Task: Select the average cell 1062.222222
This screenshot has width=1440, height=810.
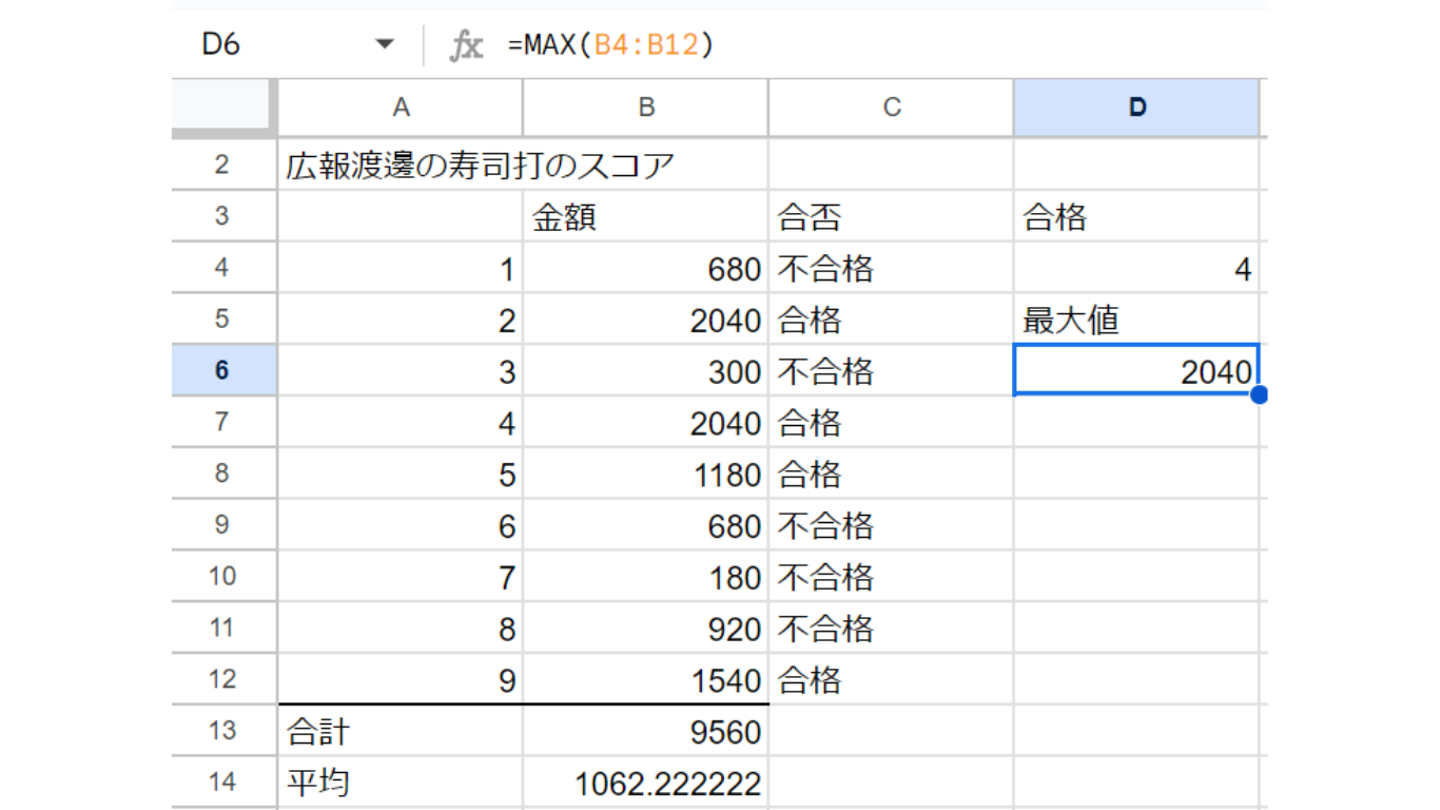Action: [646, 783]
